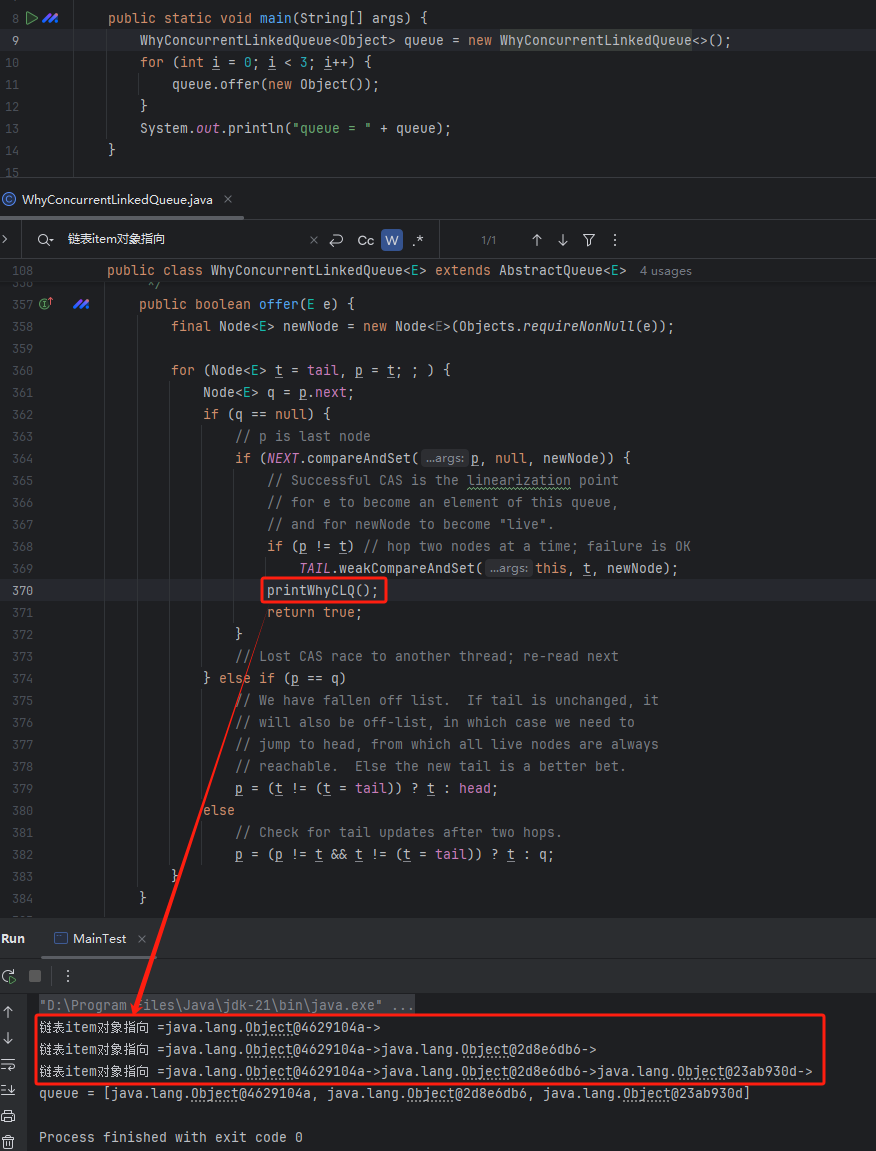Toggle Regex (.*) search option
The height and width of the screenshot is (1151, 876).
(418, 240)
